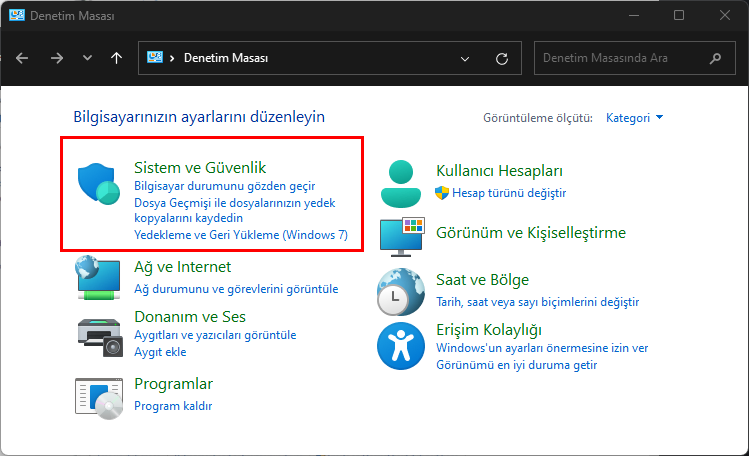Go forward with the right arrow button

click(57, 58)
